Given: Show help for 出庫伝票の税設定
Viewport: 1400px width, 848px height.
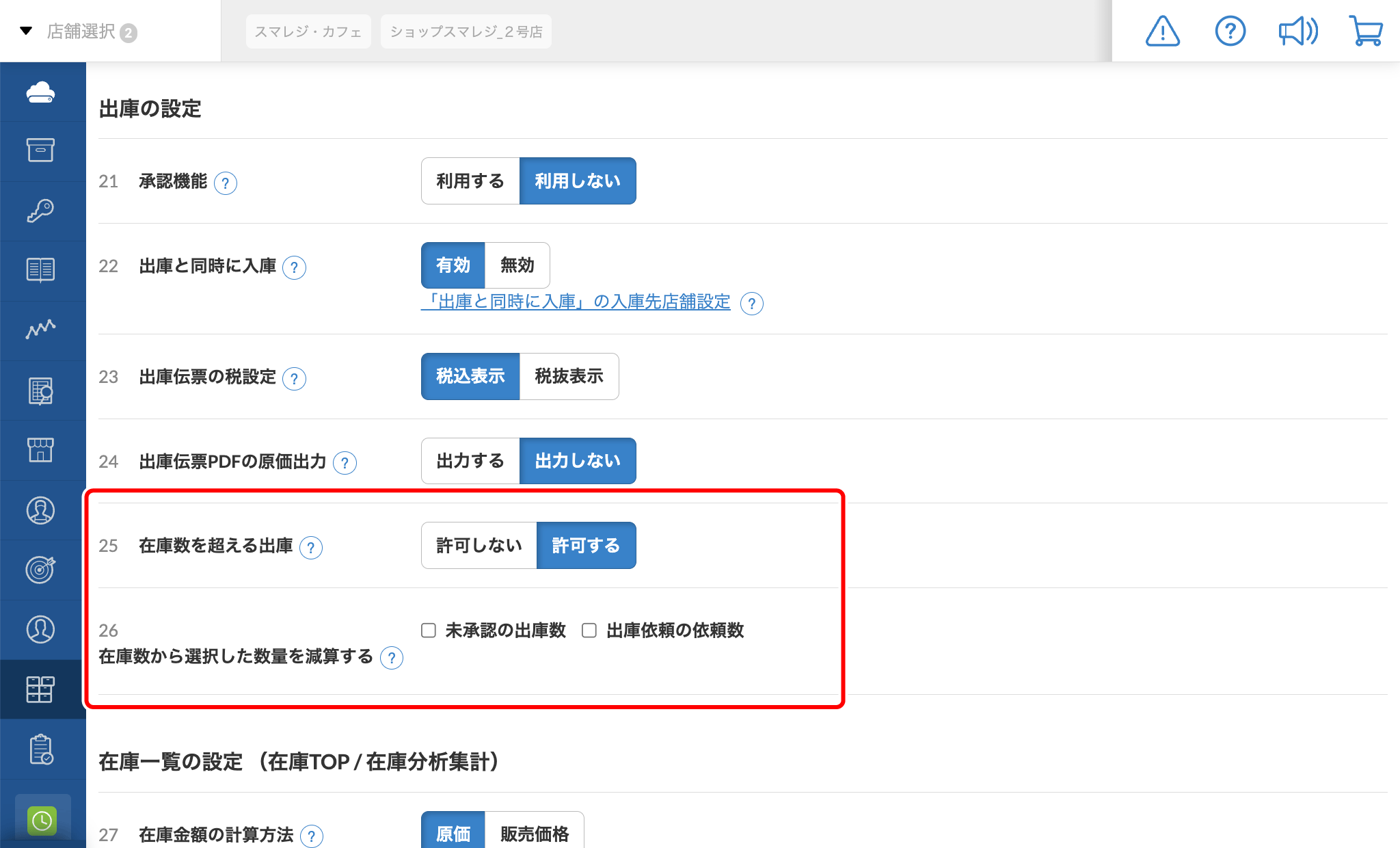Looking at the screenshot, I should click(x=294, y=378).
